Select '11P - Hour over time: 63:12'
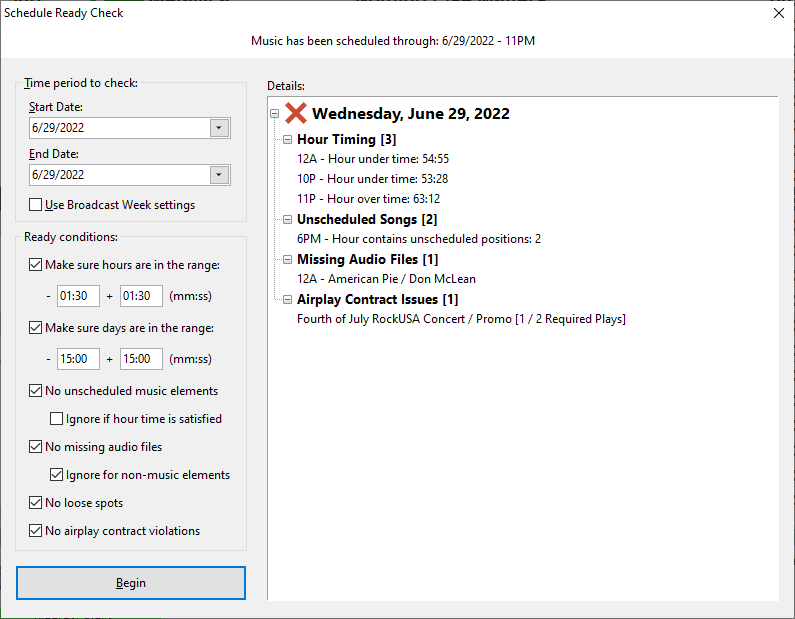The width and height of the screenshot is (795, 619). point(369,199)
